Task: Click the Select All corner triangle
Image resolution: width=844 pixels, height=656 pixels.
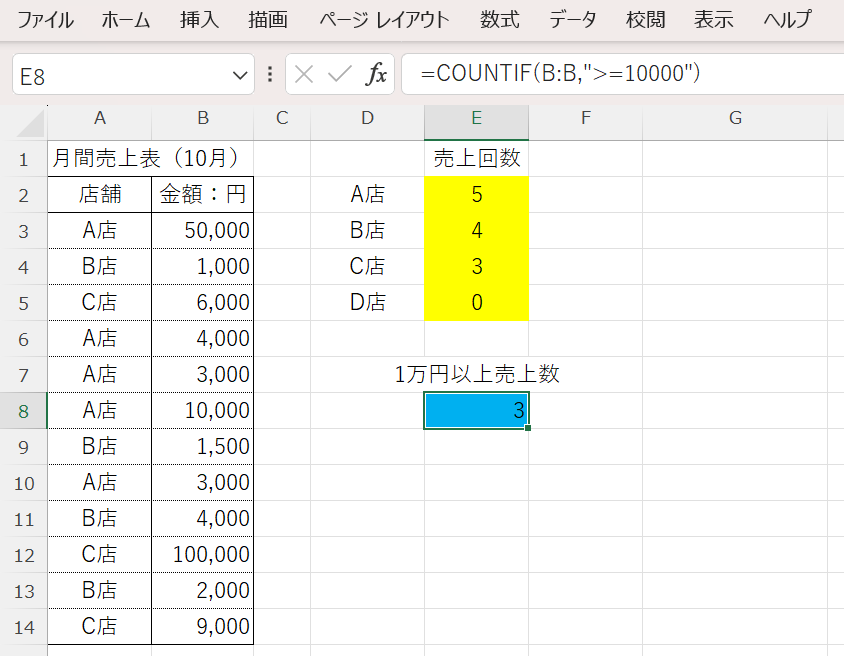Action: click(33, 123)
